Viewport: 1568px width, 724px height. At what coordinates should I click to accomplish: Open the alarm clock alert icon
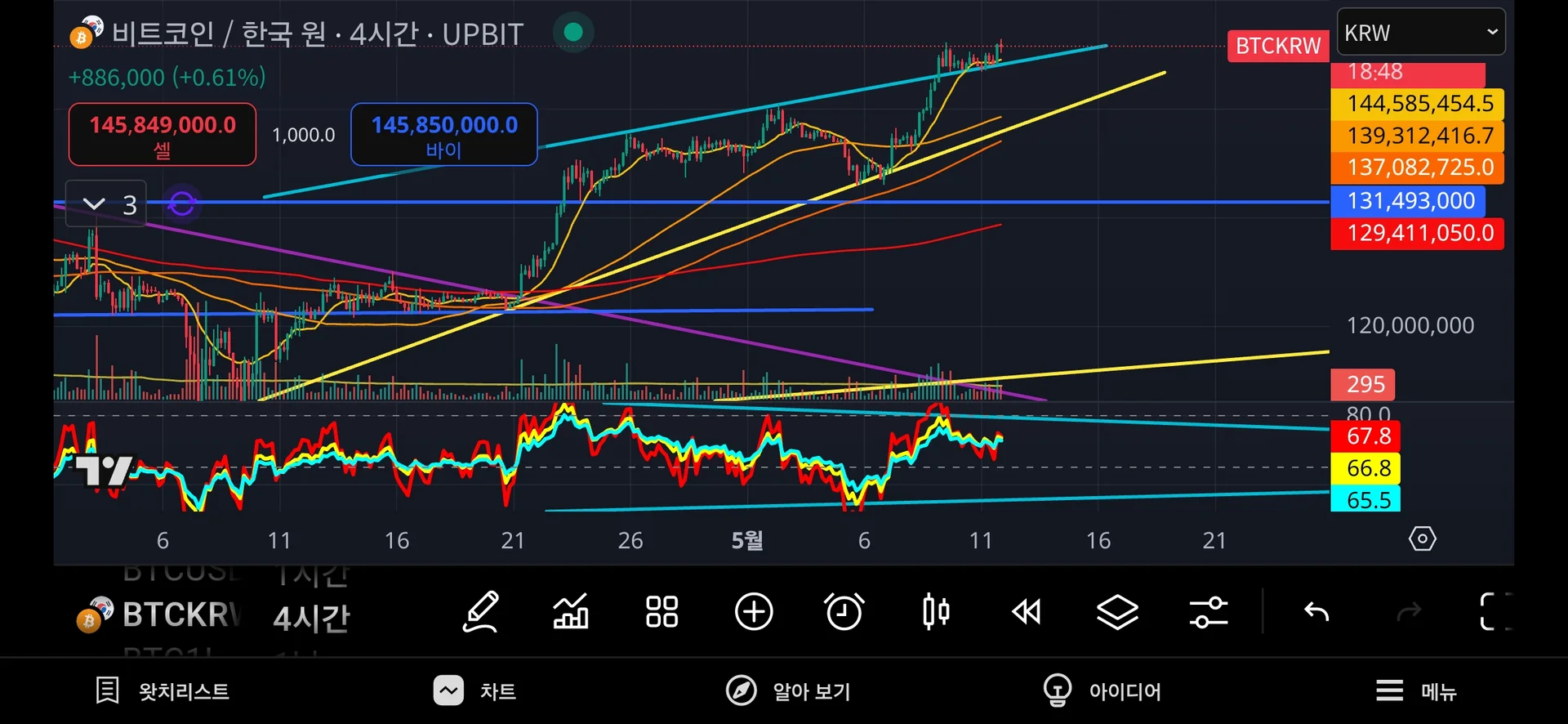click(x=844, y=611)
